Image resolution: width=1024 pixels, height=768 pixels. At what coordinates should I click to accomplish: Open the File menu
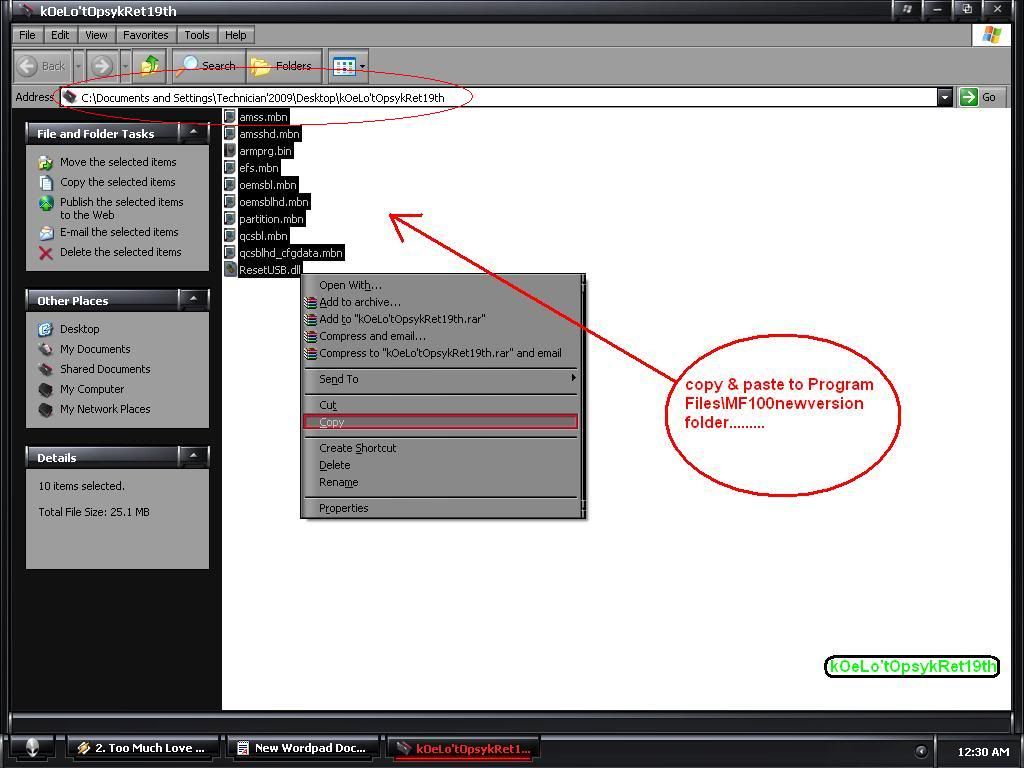click(27, 35)
